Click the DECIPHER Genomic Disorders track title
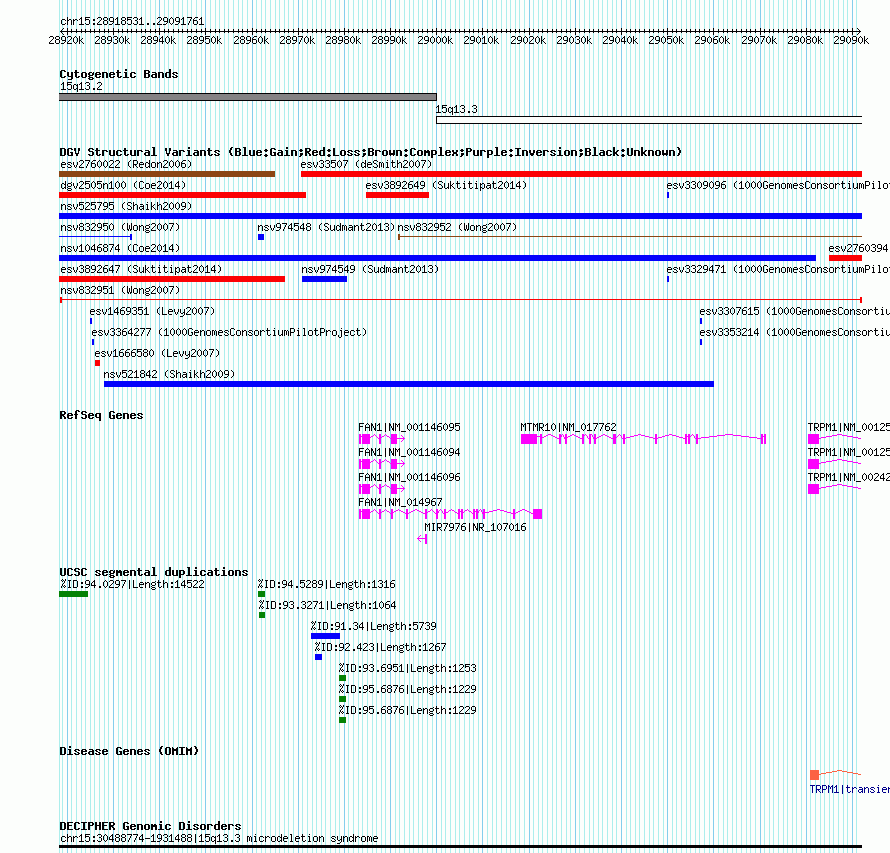The image size is (890, 853). [150, 826]
